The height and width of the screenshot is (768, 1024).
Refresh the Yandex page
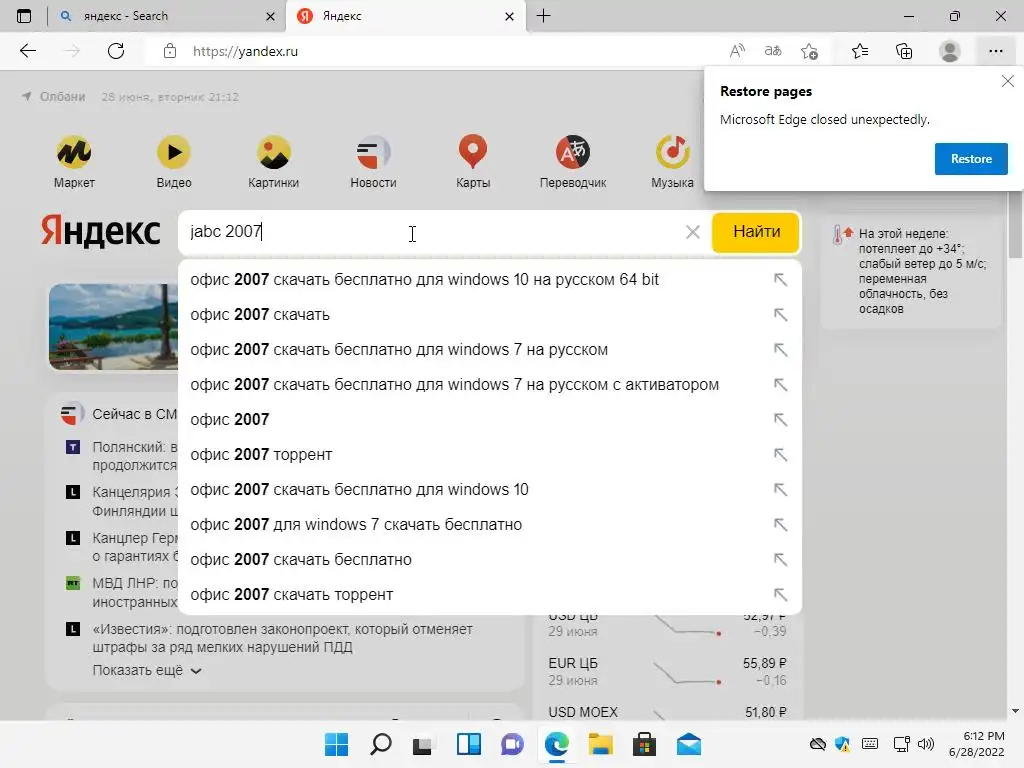(116, 51)
